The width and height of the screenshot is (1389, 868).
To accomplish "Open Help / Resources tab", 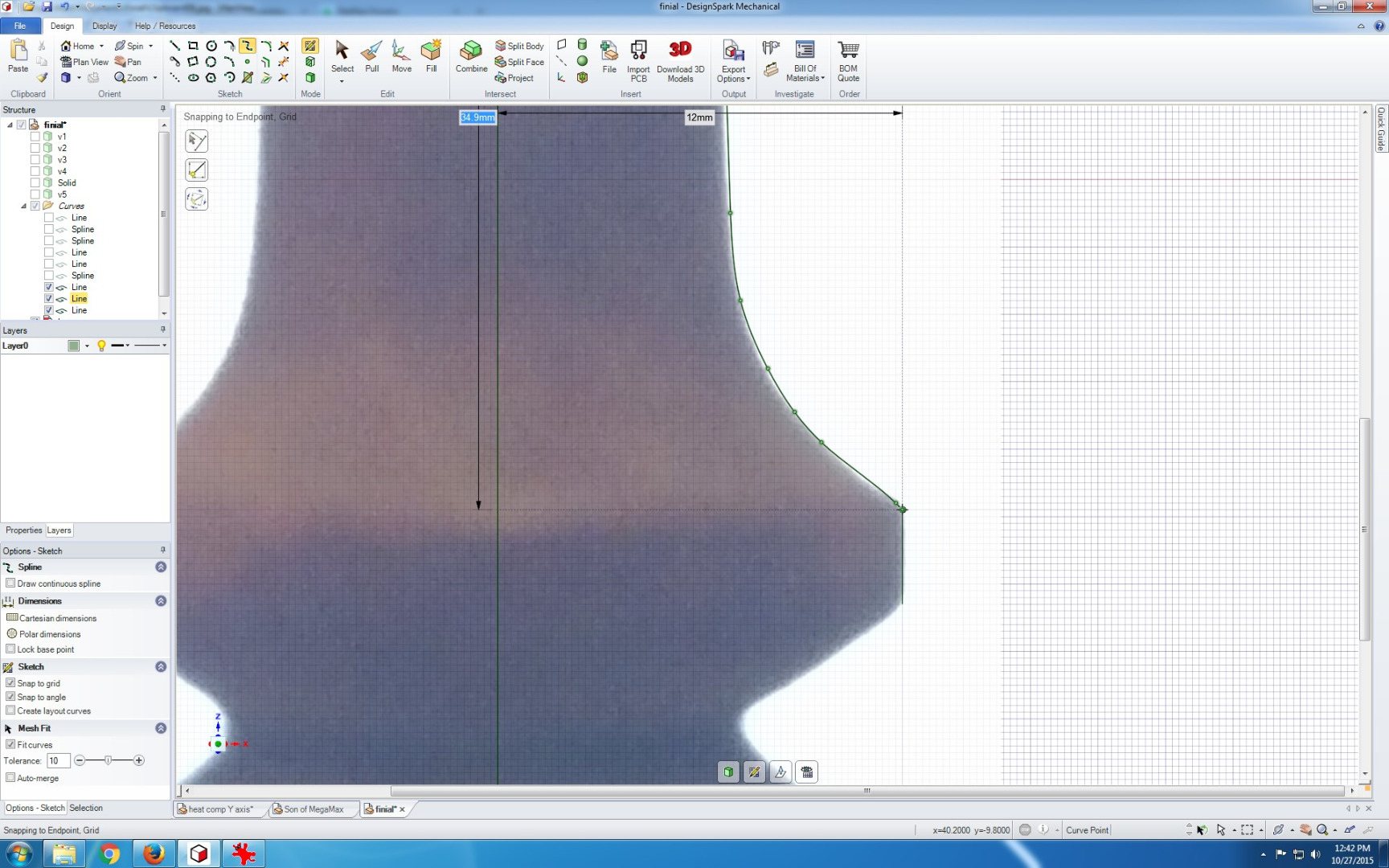I will (165, 26).
